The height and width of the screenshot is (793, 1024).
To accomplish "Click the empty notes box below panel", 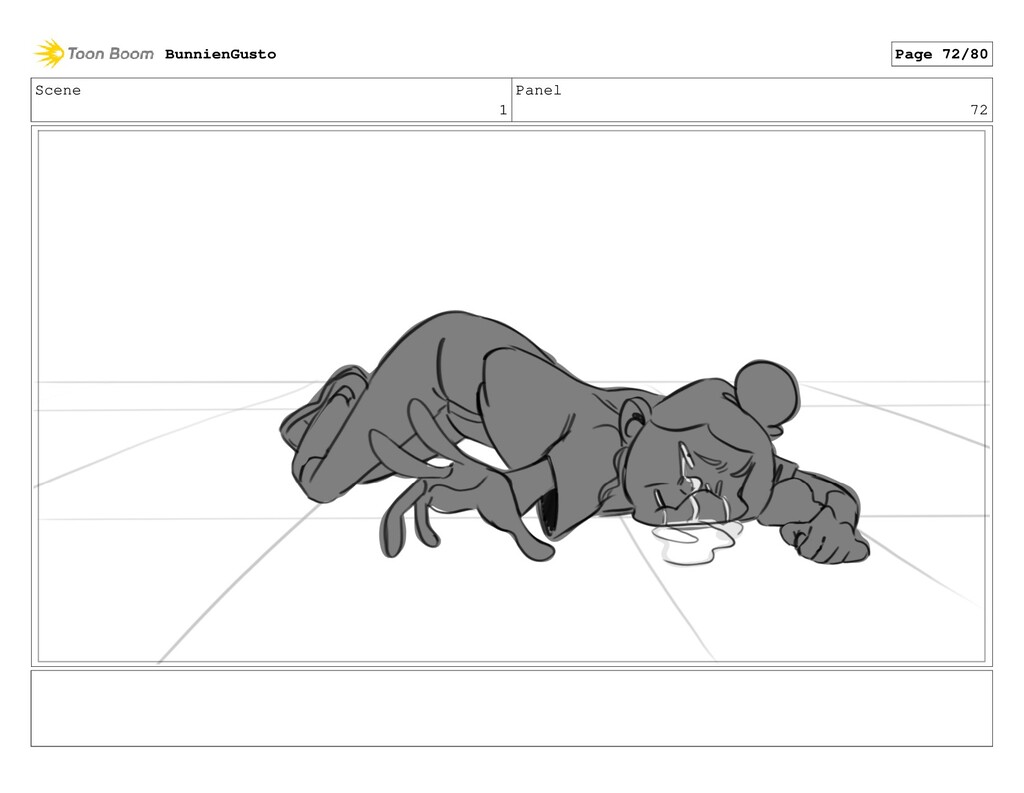I will click(x=511, y=708).
